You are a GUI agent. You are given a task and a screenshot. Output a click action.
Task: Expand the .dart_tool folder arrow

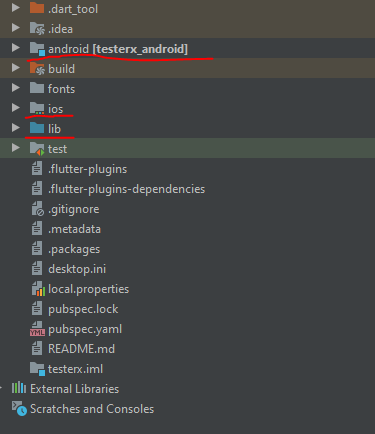tap(15, 8)
